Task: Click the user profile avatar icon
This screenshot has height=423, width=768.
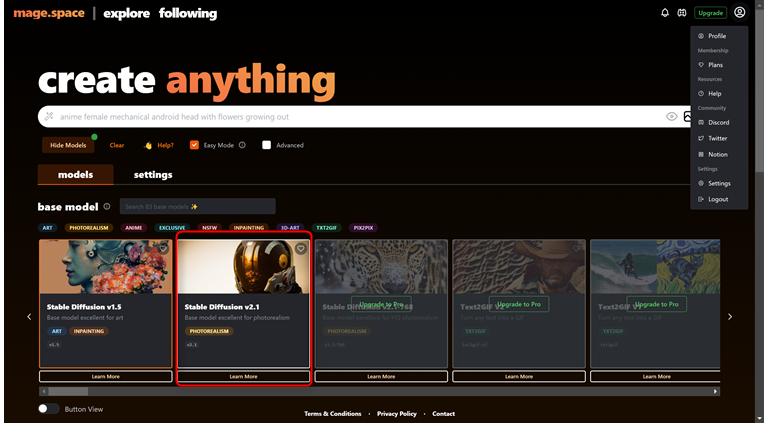Action: click(x=739, y=13)
